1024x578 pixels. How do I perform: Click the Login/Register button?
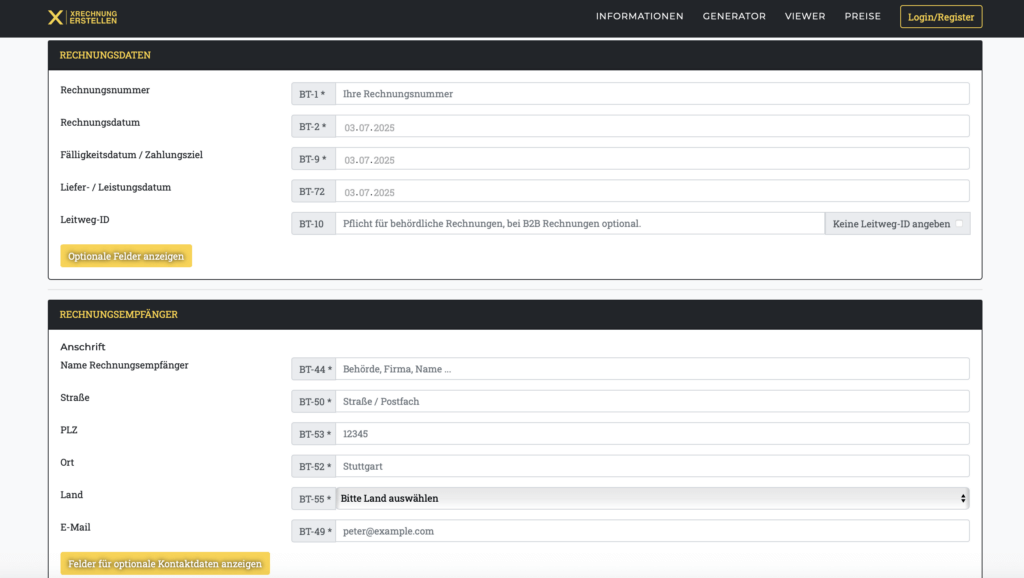tap(940, 17)
